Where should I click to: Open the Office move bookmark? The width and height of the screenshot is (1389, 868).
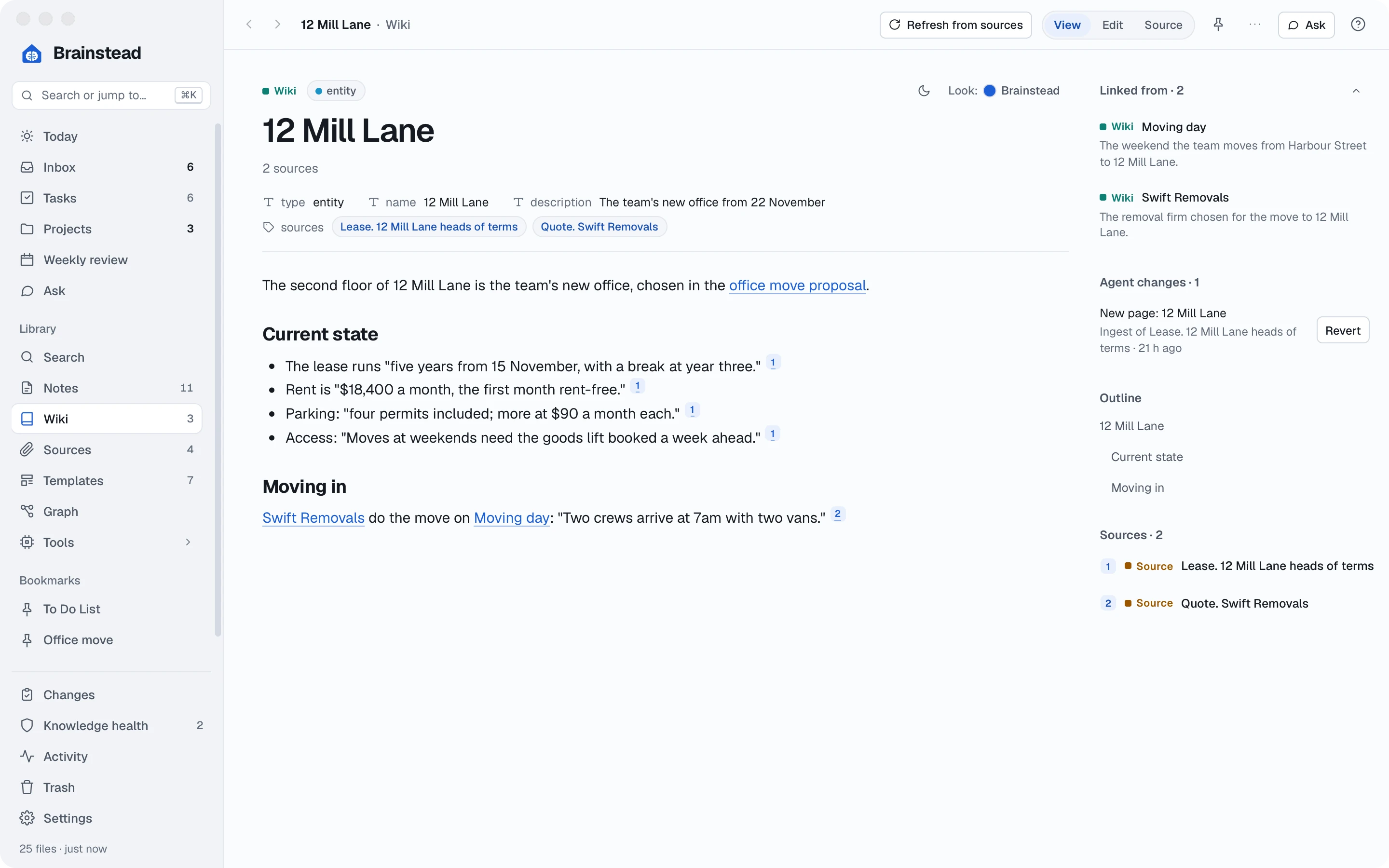click(x=106, y=639)
